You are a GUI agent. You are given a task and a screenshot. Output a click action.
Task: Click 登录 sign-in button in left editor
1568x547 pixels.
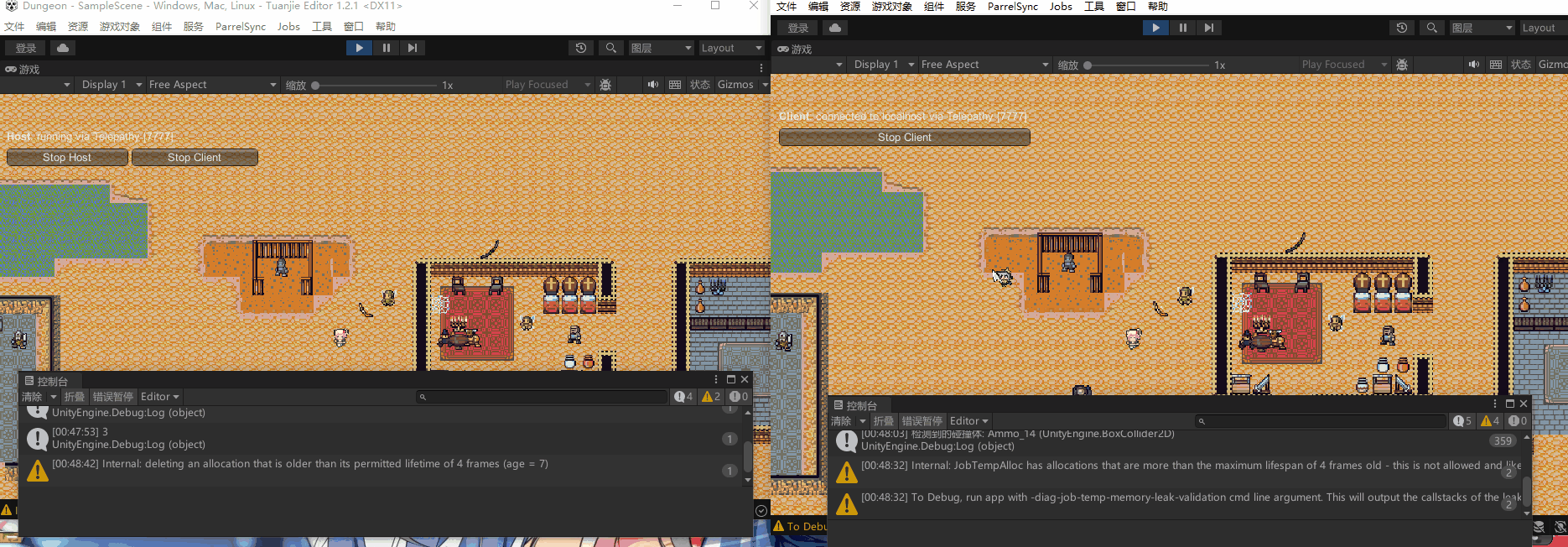[x=26, y=48]
